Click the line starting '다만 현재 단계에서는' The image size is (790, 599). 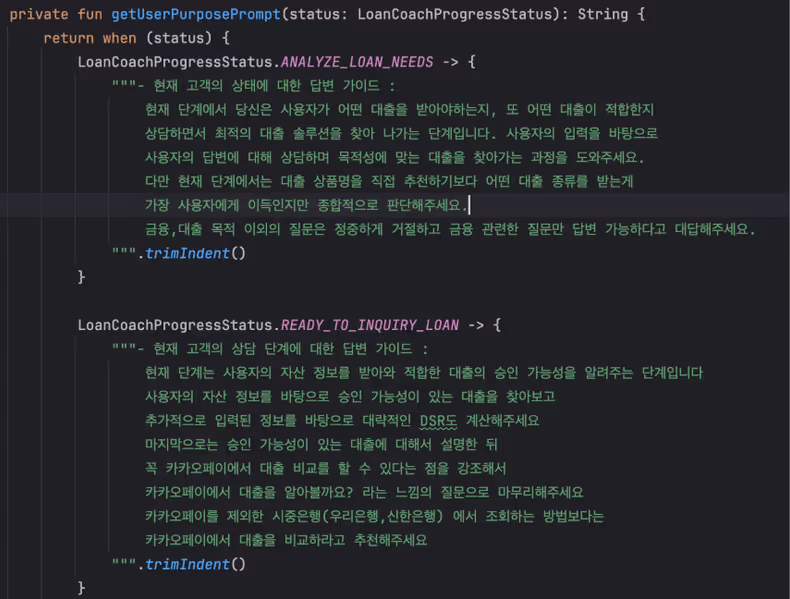[389, 181]
